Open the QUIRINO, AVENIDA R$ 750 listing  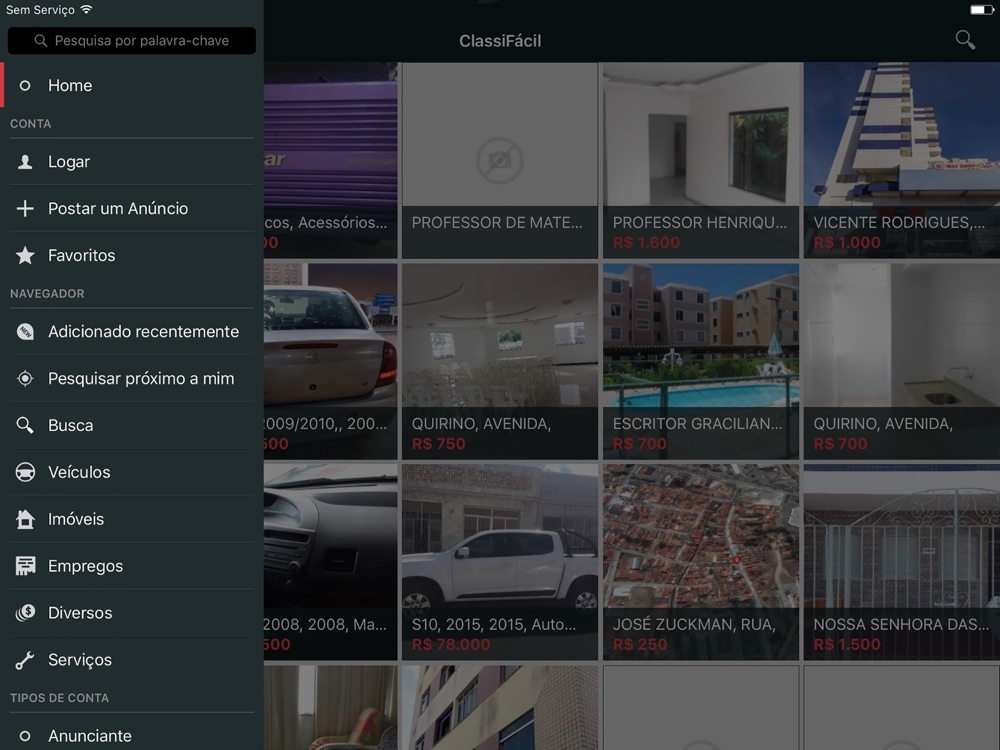(x=500, y=362)
